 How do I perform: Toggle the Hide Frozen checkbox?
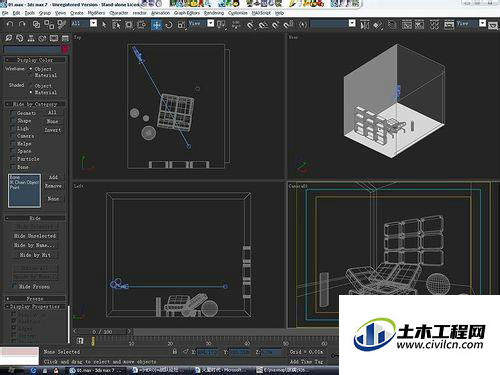[14, 286]
